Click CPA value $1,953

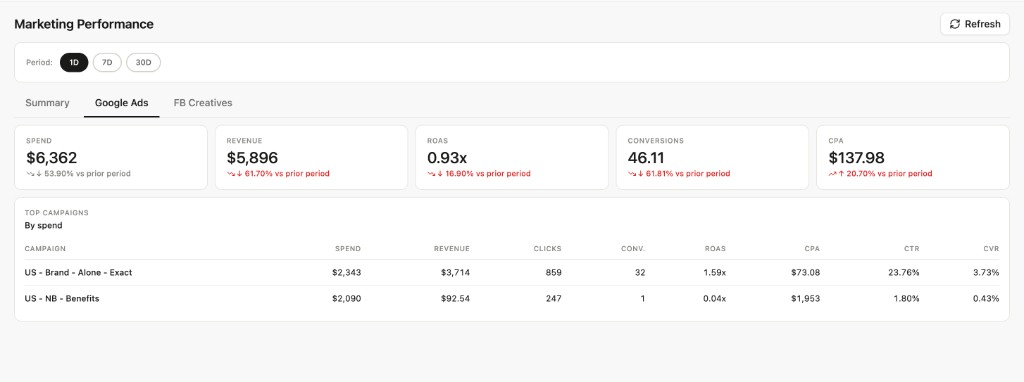tap(805, 298)
